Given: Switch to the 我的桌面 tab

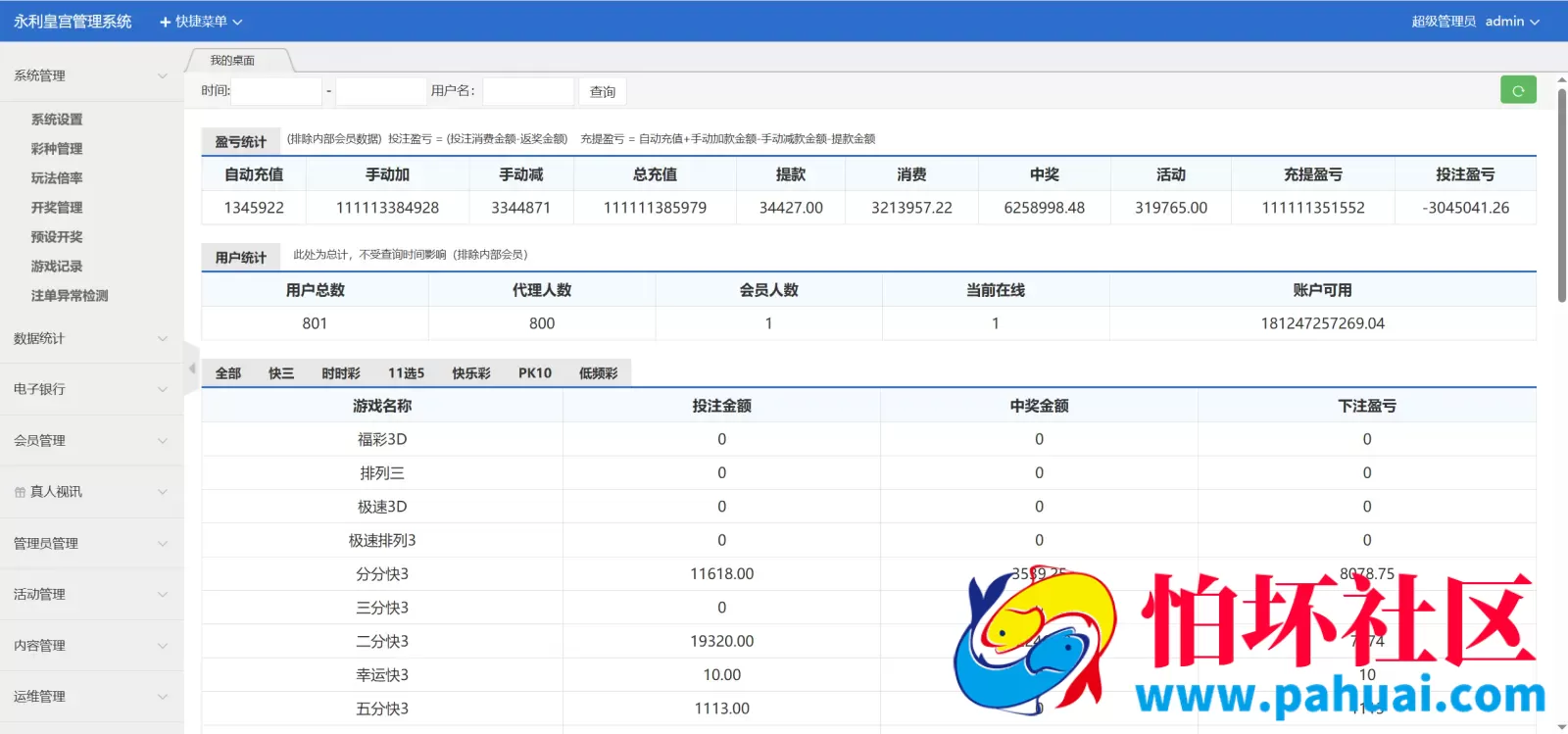Looking at the screenshot, I should pyautogui.click(x=237, y=60).
